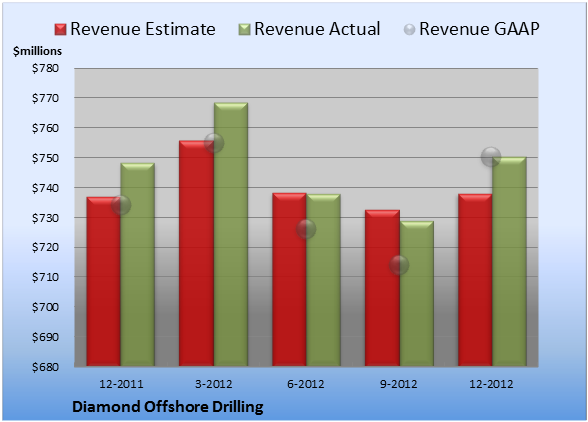Select the GAAP marker for 9-2012
The image size is (588, 422).
coord(399,265)
